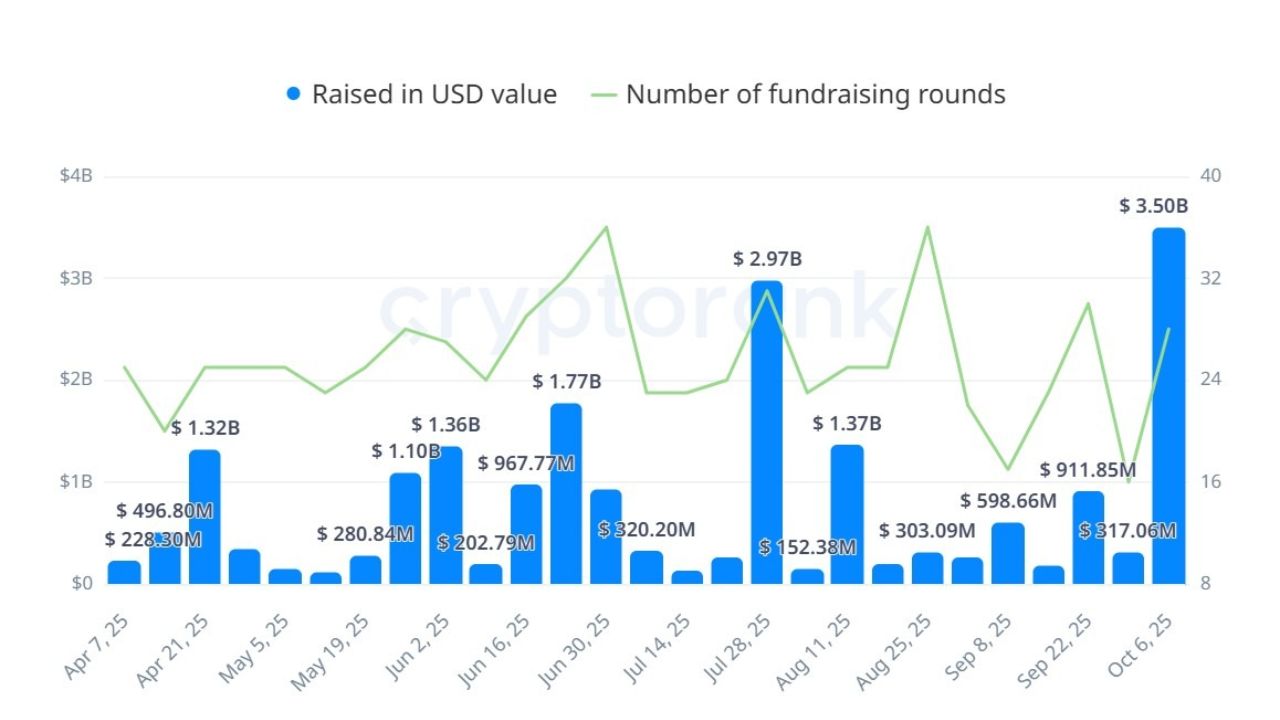Toggle the 'Raised in USD value' legend item
Image resolution: width=1280 pixels, height=720 pixels.
[434, 95]
